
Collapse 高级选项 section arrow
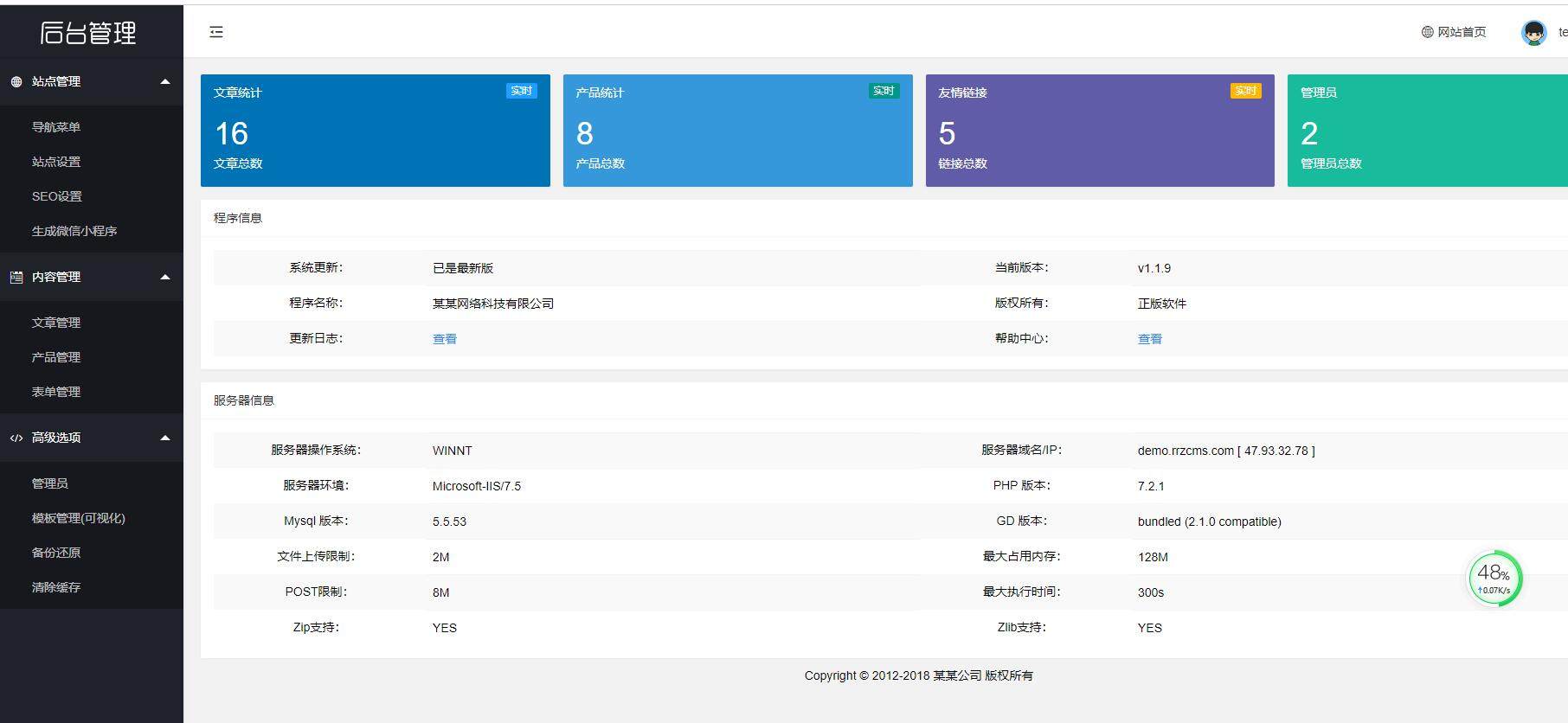coord(164,438)
